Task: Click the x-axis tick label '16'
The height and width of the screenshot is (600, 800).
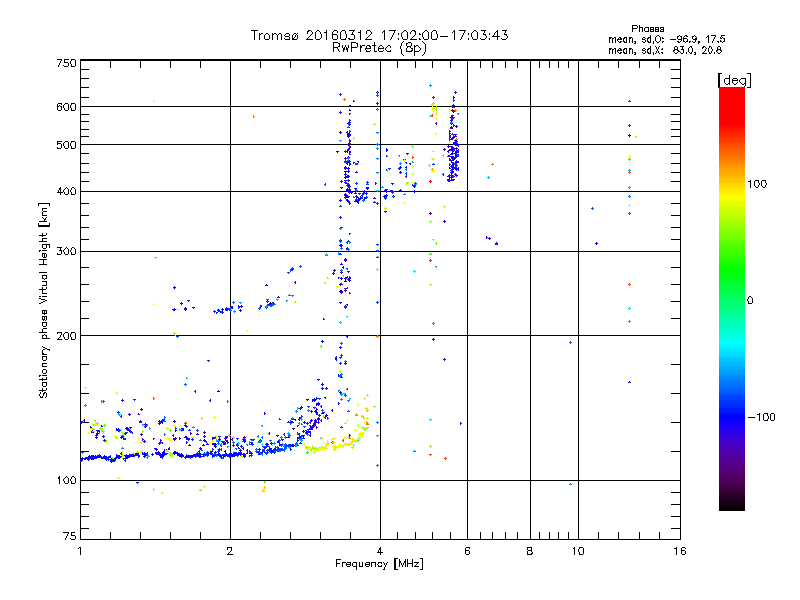Action: (680, 551)
